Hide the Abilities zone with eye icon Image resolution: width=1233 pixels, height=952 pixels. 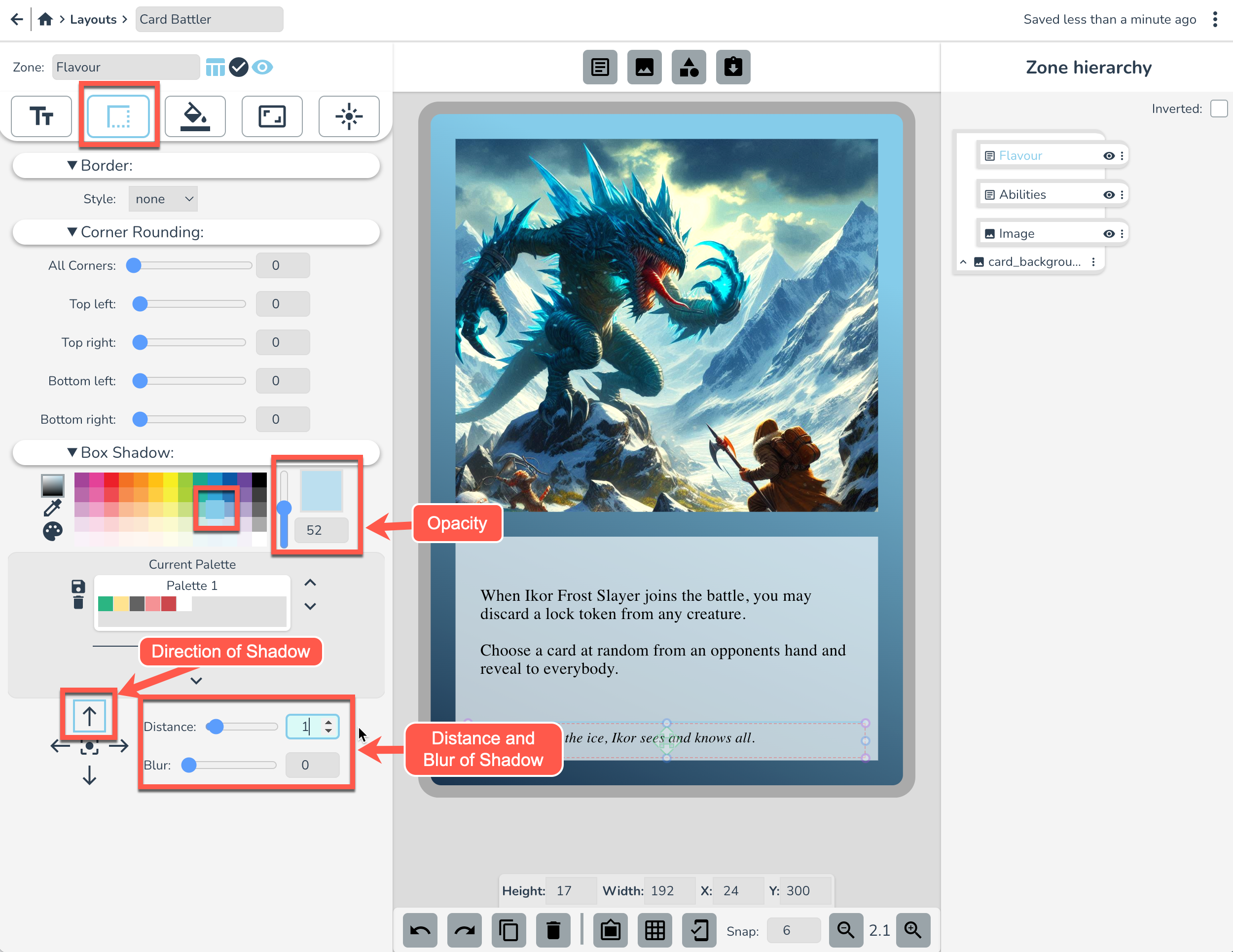[1108, 195]
